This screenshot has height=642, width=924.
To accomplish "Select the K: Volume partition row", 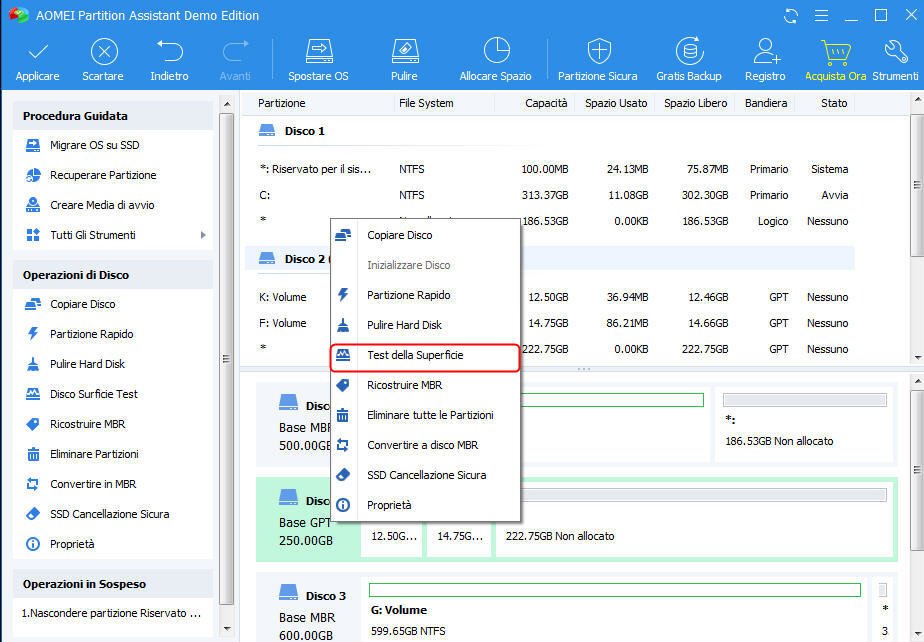I will click(549, 297).
